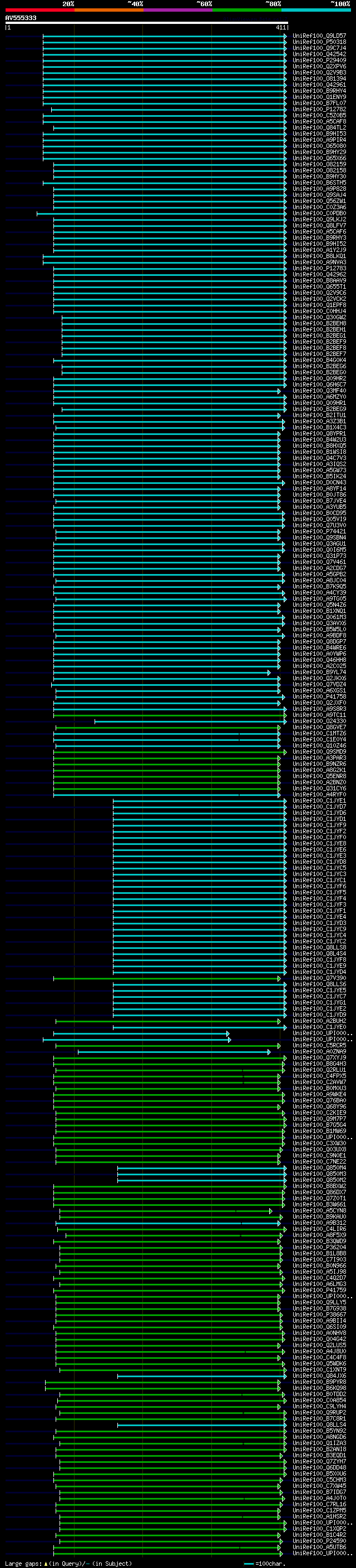The image size is (356, 1568).
Task: Click the white query sequence bar
Action: (147, 22)
